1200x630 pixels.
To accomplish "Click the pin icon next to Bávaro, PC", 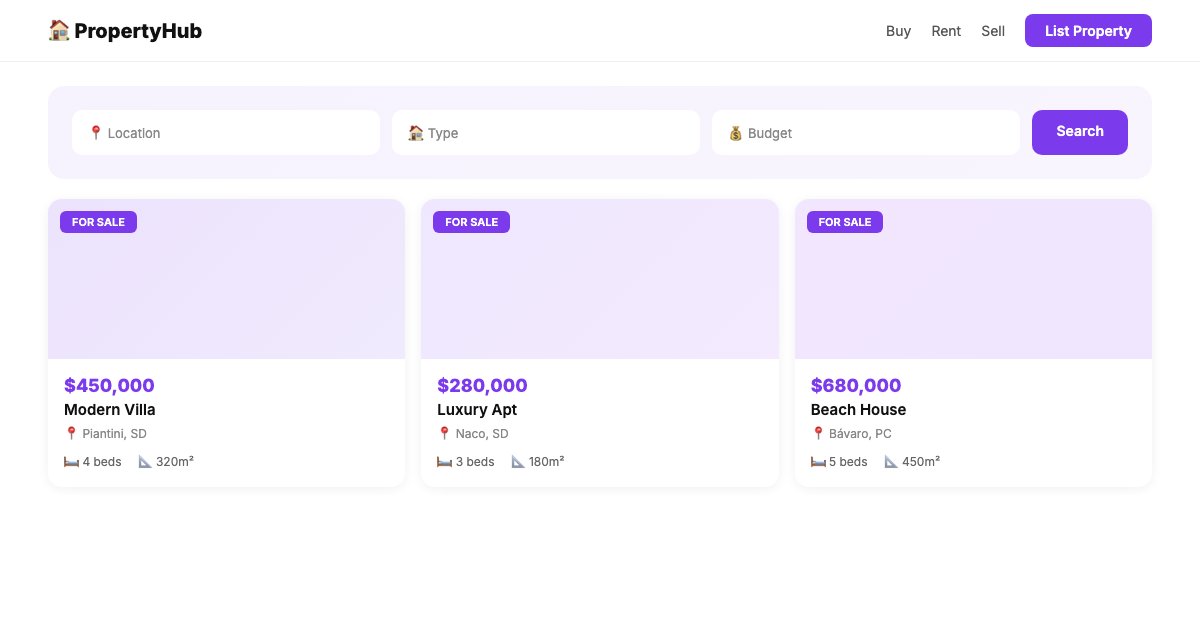I will 818,433.
